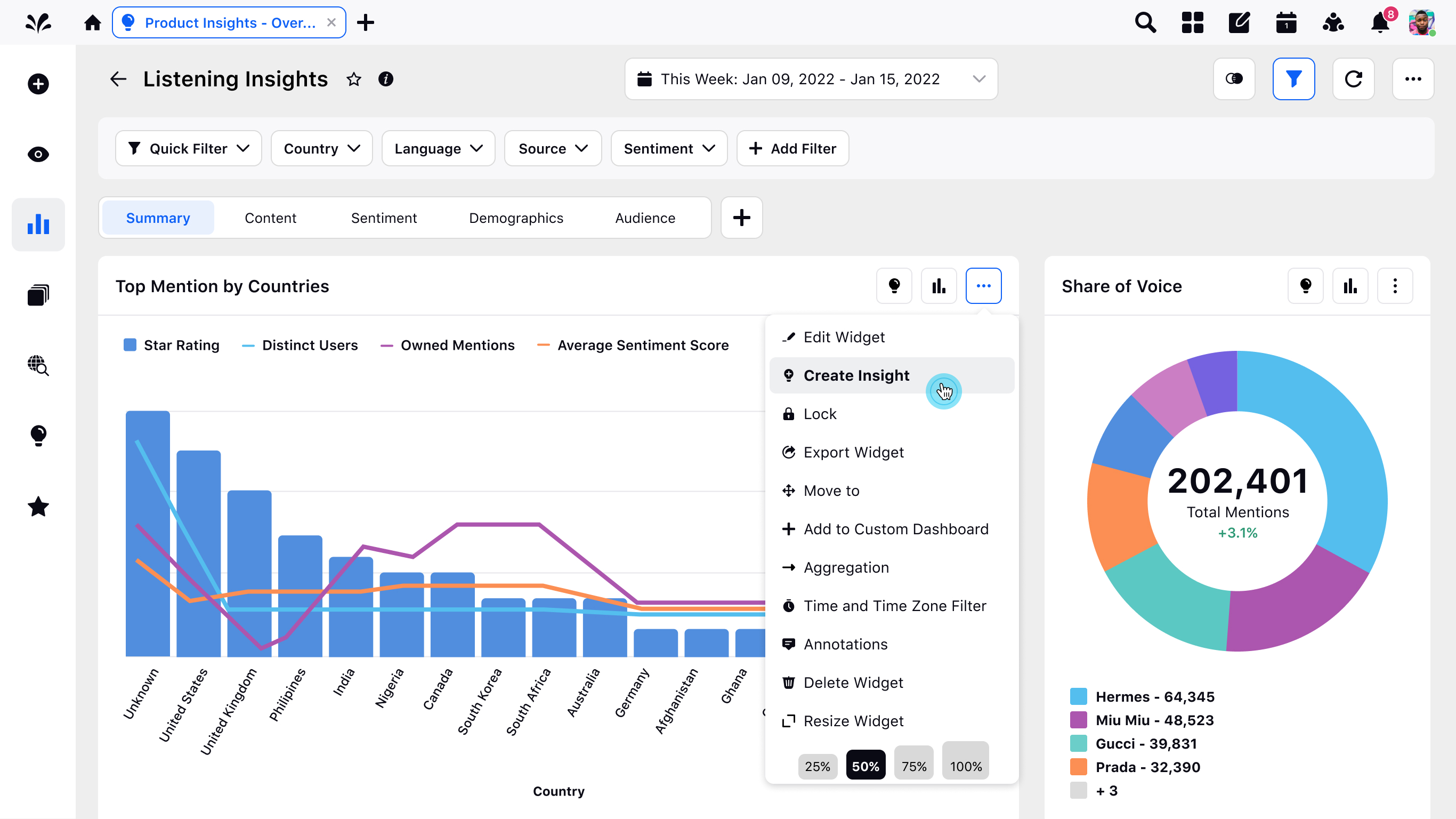The image size is (1456, 819).
Task: Expand the Sentiment filter dropdown
Action: coord(669,148)
